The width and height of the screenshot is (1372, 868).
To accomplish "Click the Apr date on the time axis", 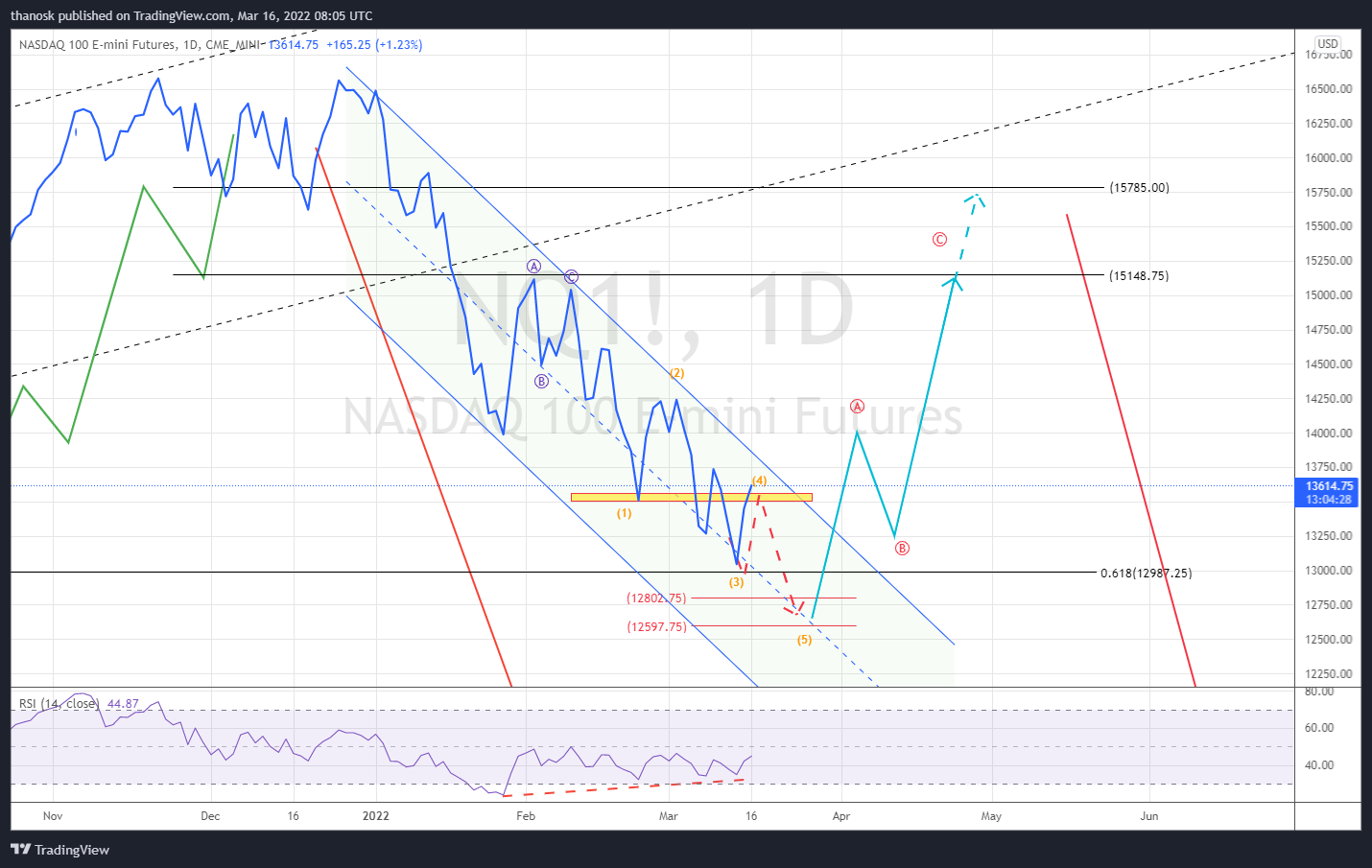I will [x=841, y=816].
